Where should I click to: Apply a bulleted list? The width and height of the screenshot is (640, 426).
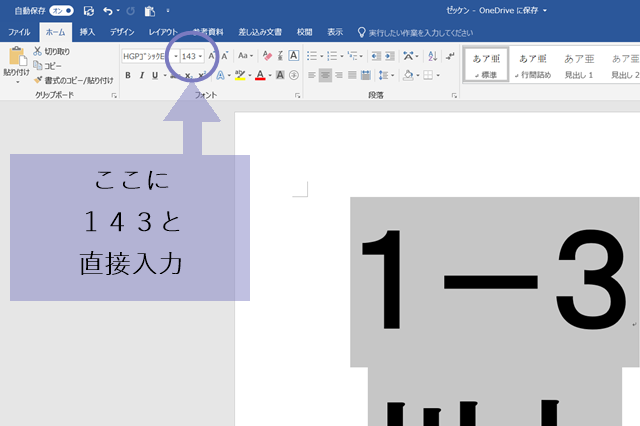click(312, 55)
